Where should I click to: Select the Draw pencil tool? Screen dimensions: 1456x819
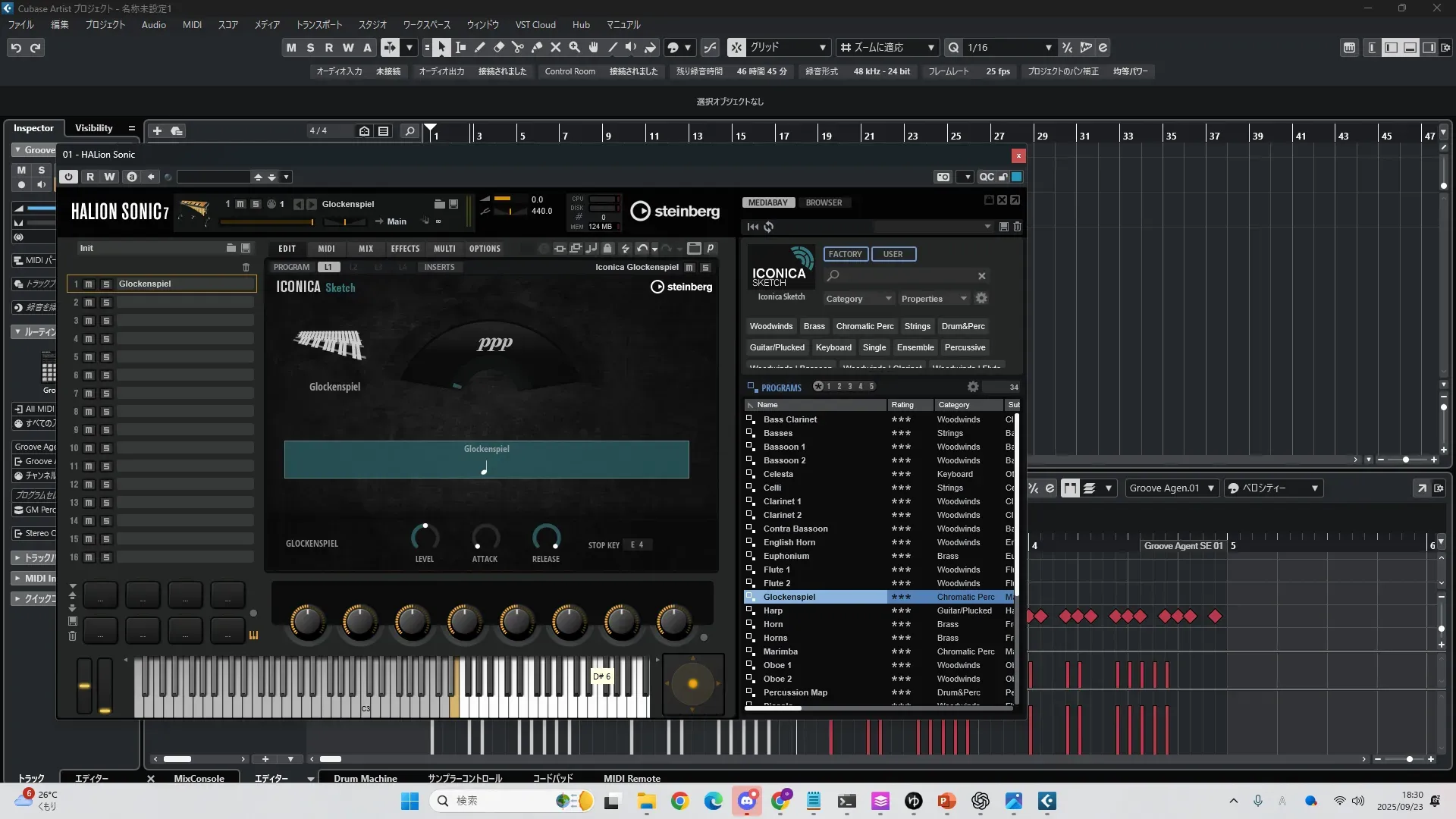coord(480,48)
